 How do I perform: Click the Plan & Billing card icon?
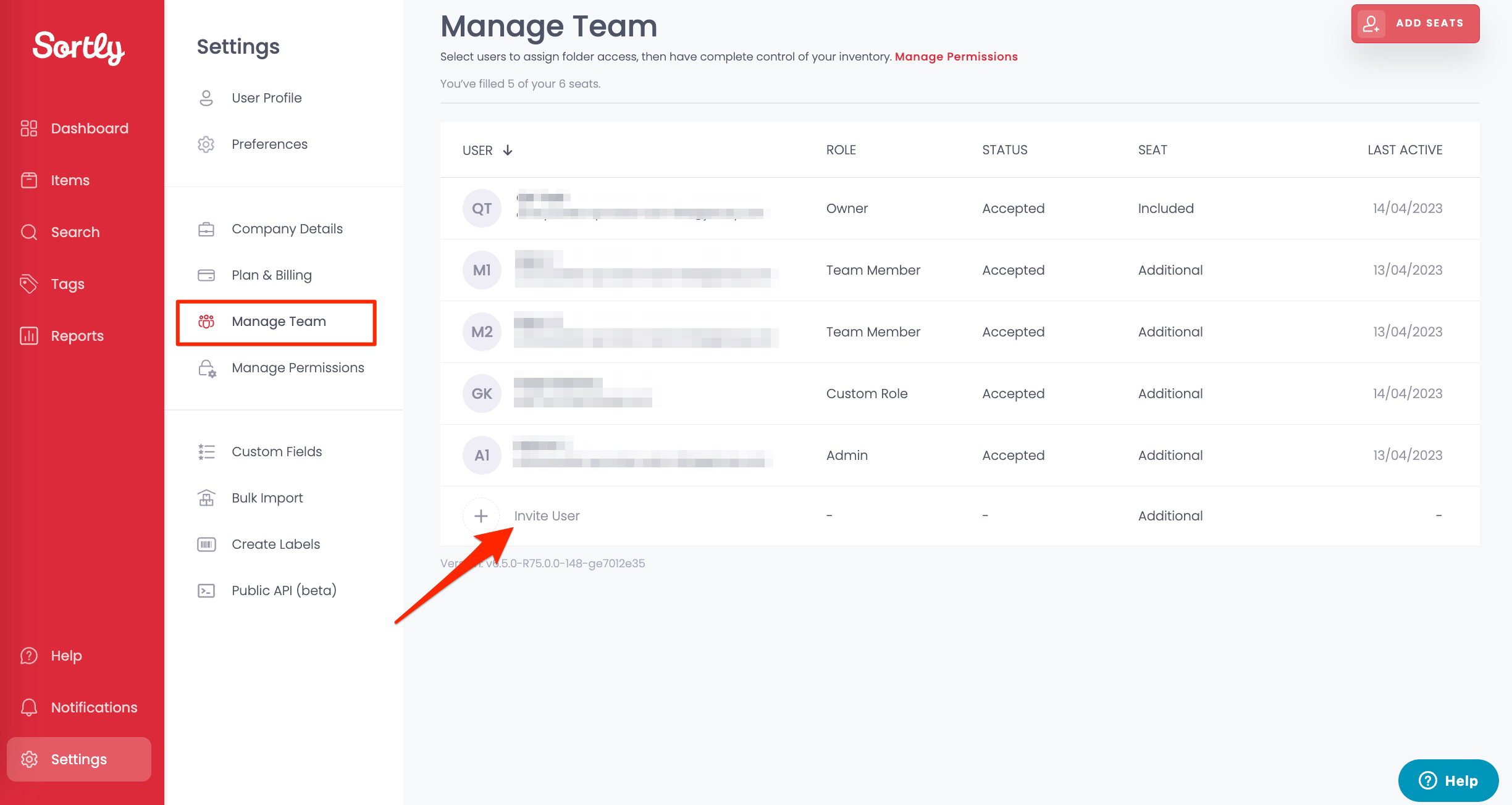(x=206, y=275)
